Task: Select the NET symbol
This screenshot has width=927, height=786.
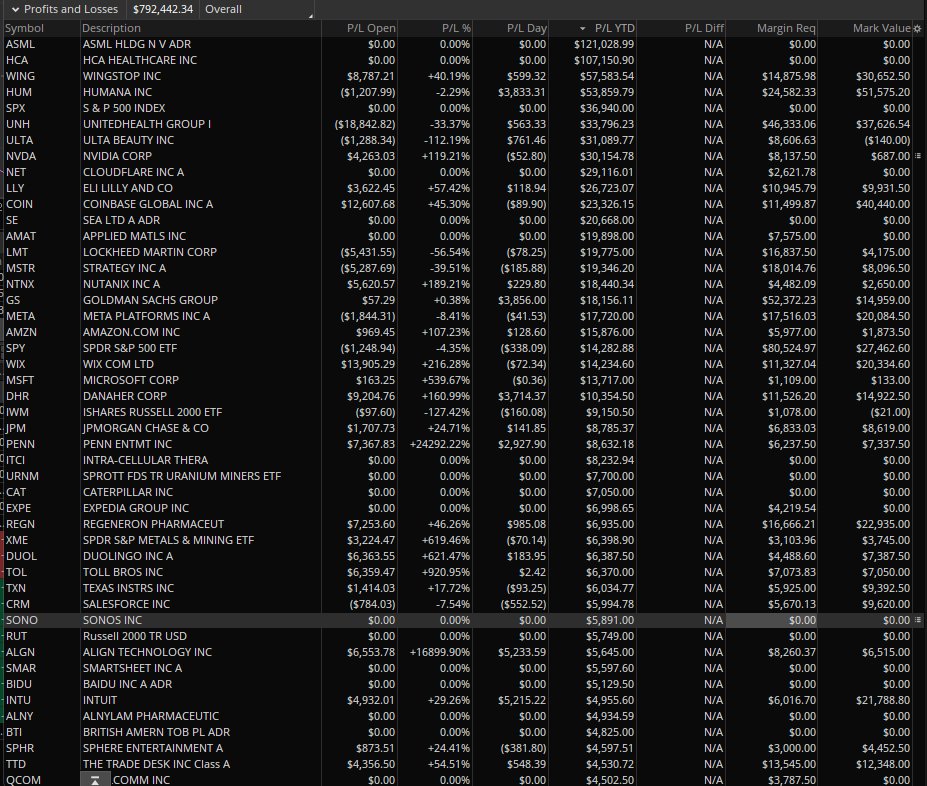Action: (16, 172)
